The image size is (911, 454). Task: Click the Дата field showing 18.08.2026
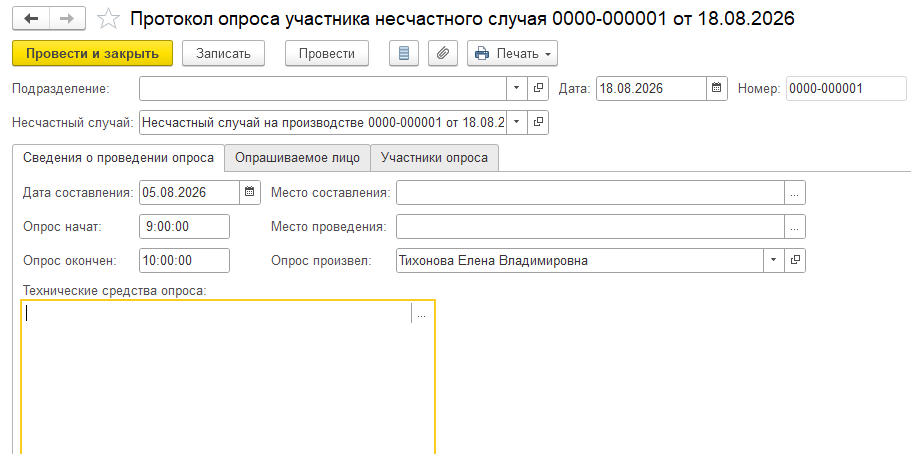click(x=652, y=88)
